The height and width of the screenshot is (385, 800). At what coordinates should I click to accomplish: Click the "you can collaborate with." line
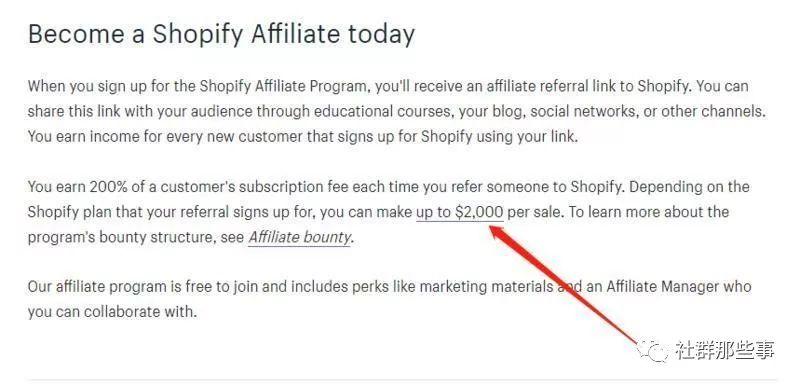click(112, 312)
